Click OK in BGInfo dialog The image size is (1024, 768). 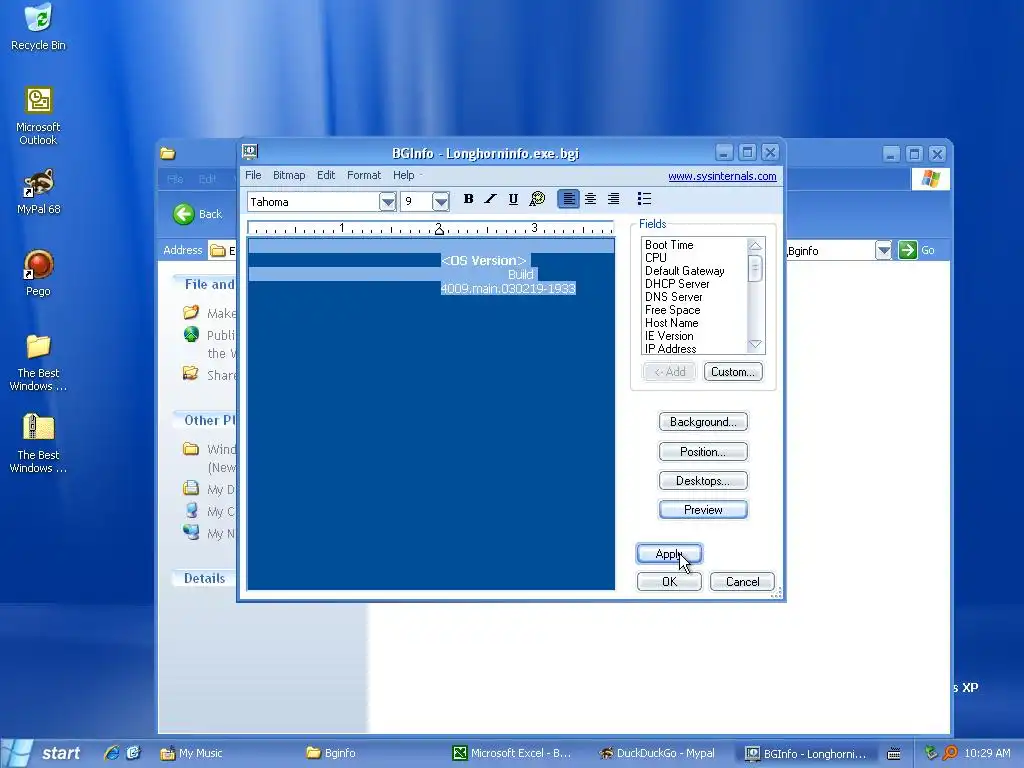point(669,582)
